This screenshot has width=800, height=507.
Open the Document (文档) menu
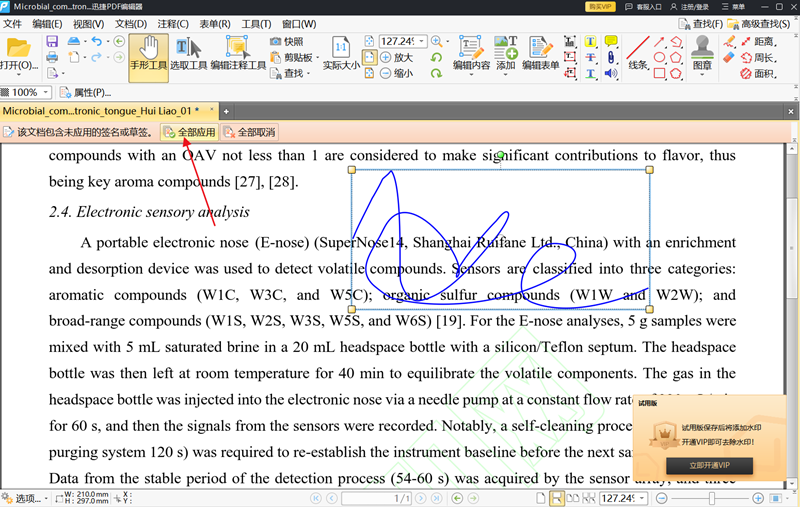[130, 24]
